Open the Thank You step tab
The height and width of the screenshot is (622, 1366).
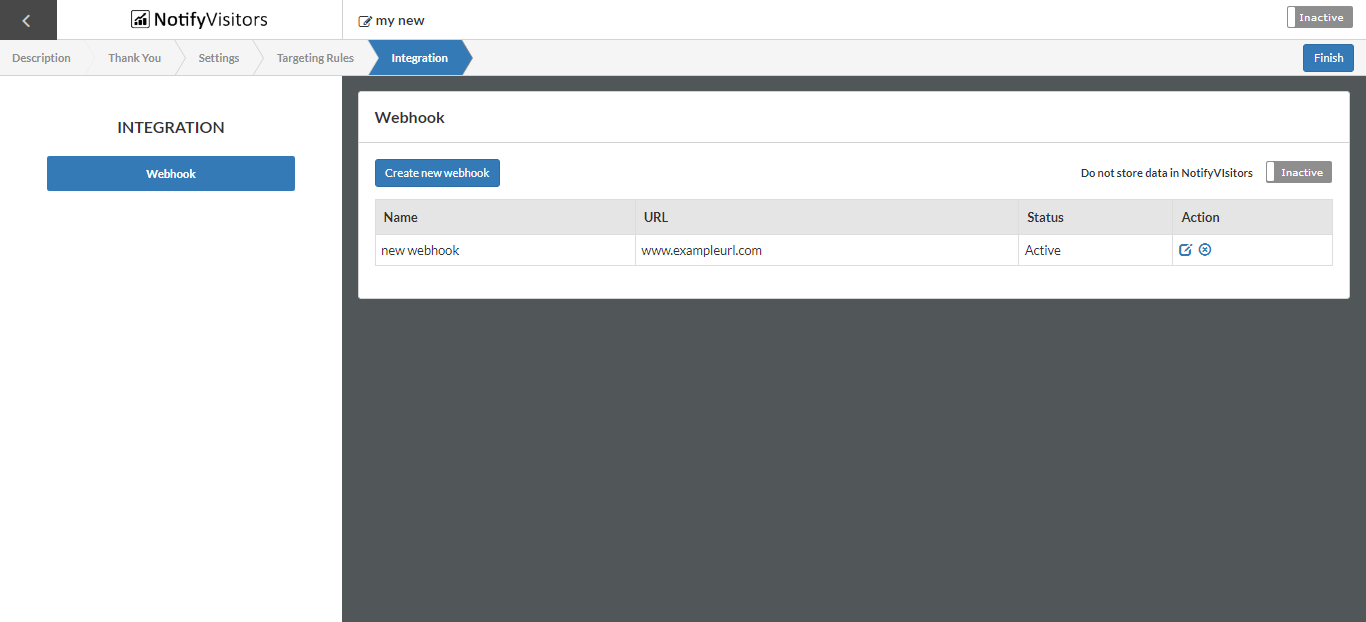134,58
